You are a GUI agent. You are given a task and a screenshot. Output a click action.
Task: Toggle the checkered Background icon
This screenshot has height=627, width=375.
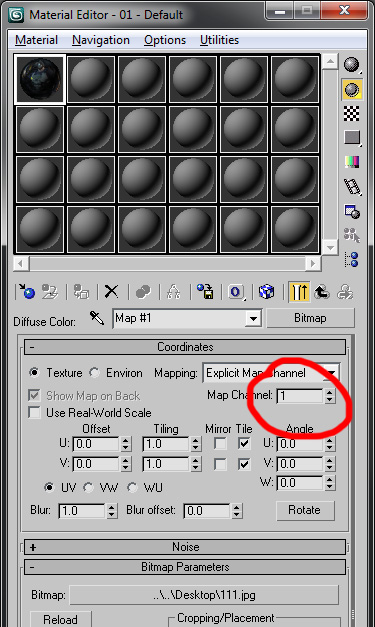(351, 113)
